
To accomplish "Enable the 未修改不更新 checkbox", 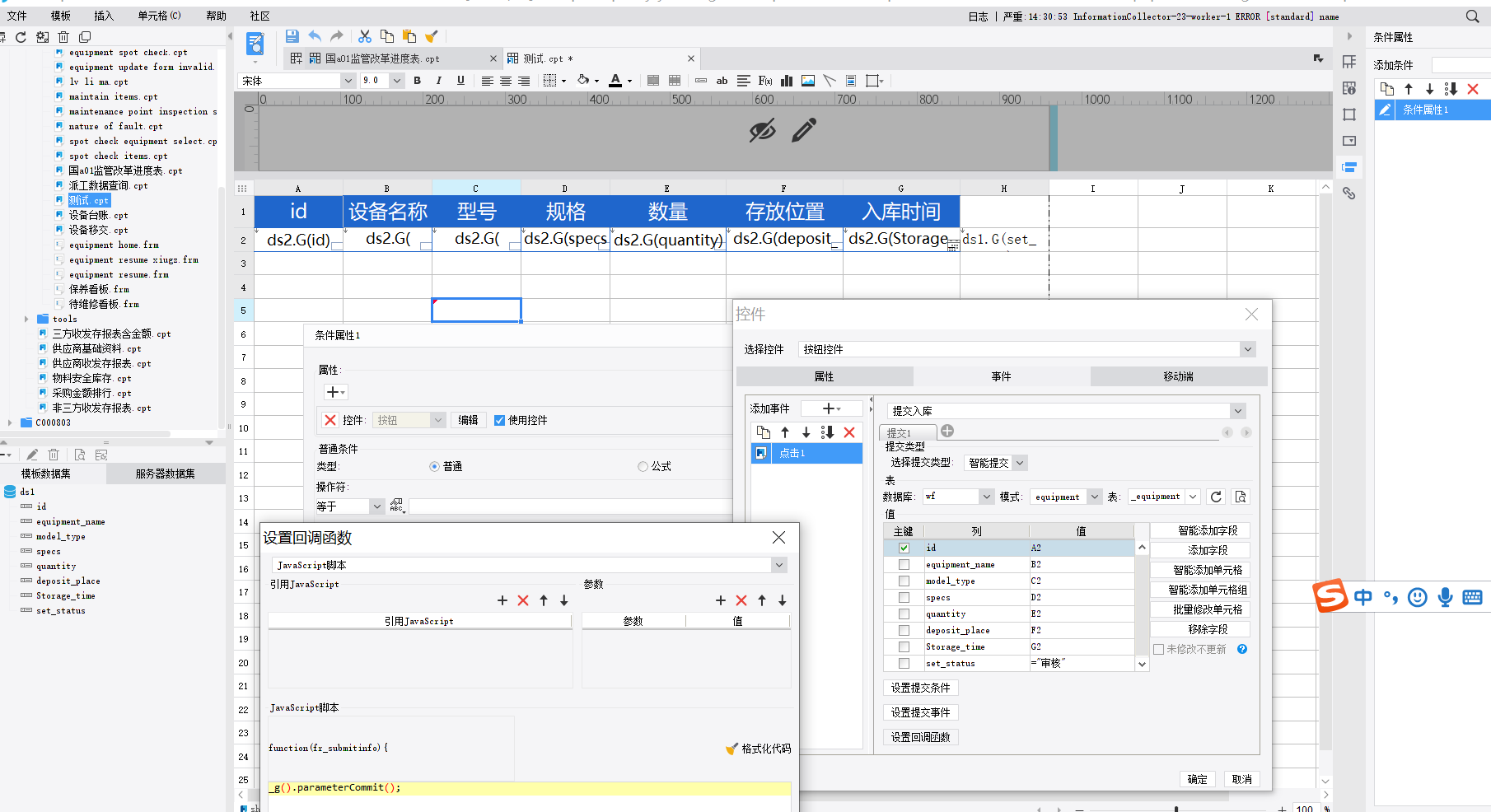I will coord(1158,649).
